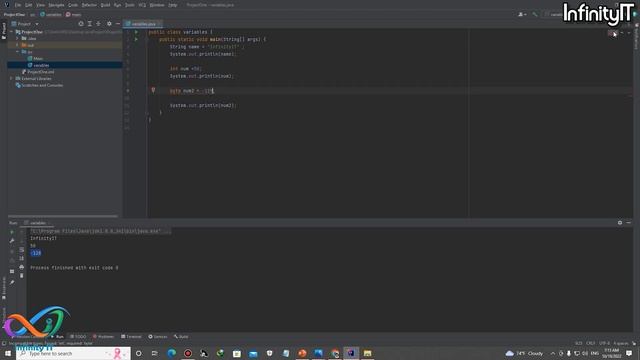This screenshot has height=360, width=640.
Task: Click the locate opened file icon in Project panel
Action: pos(81,24)
